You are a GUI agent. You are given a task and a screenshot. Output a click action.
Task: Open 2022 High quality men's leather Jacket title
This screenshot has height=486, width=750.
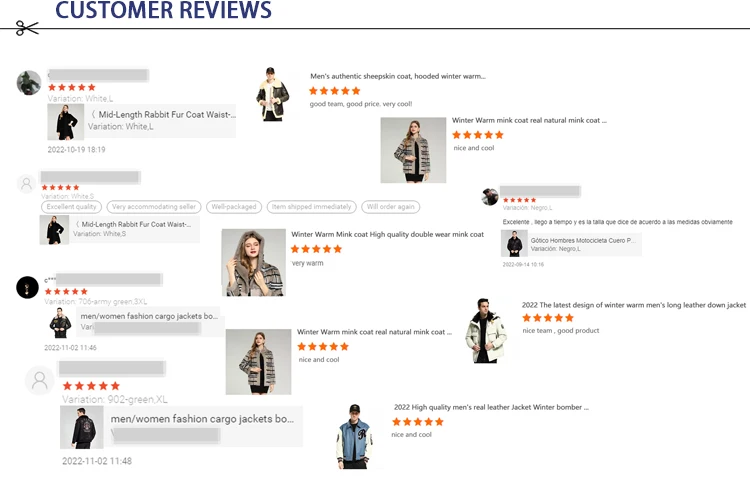[x=491, y=407]
